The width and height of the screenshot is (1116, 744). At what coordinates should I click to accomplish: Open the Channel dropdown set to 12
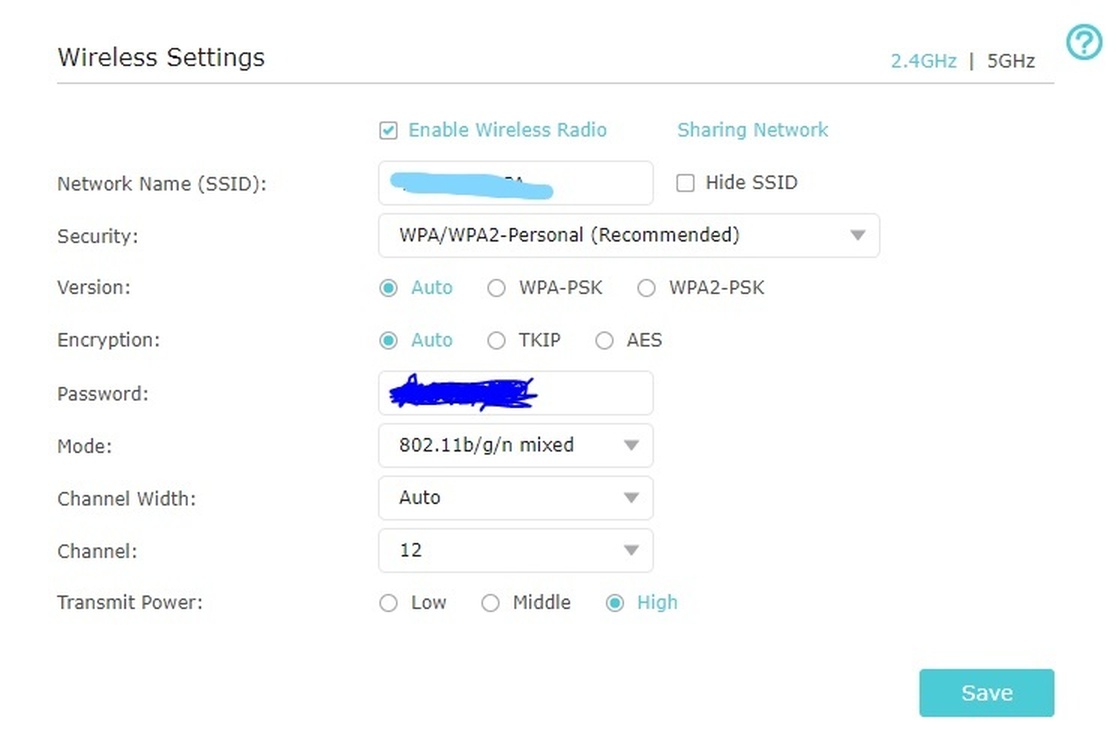click(x=515, y=551)
